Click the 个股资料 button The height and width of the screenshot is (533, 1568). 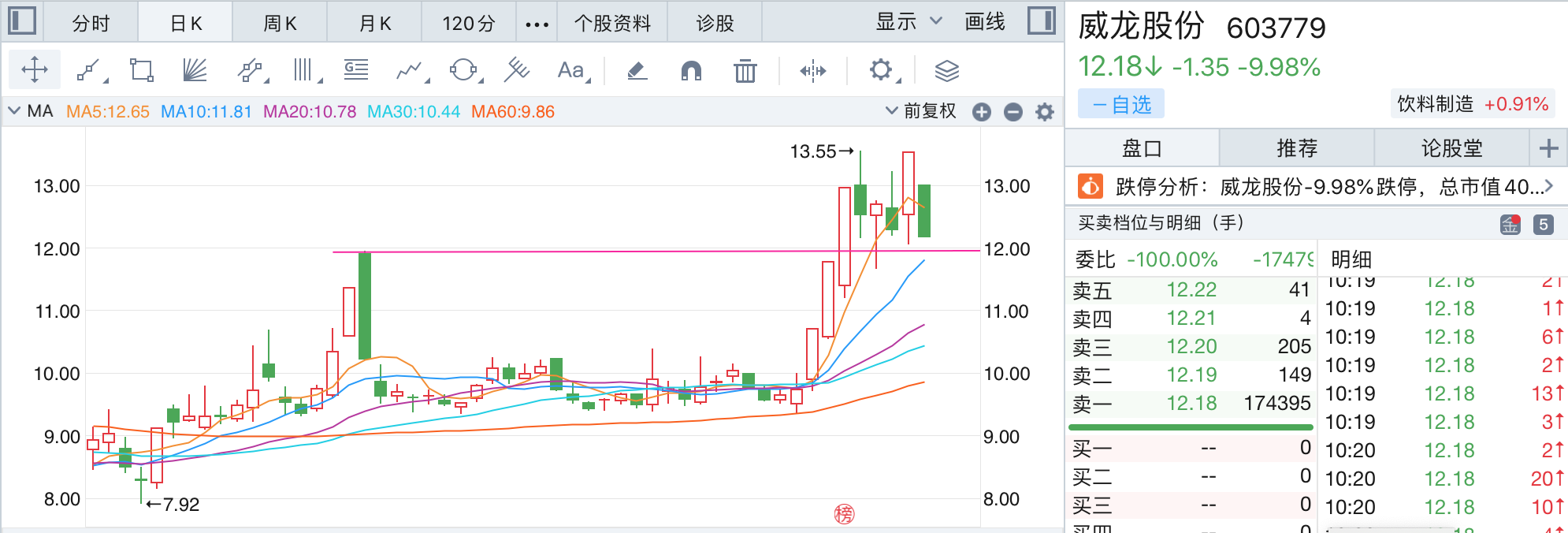612,23
